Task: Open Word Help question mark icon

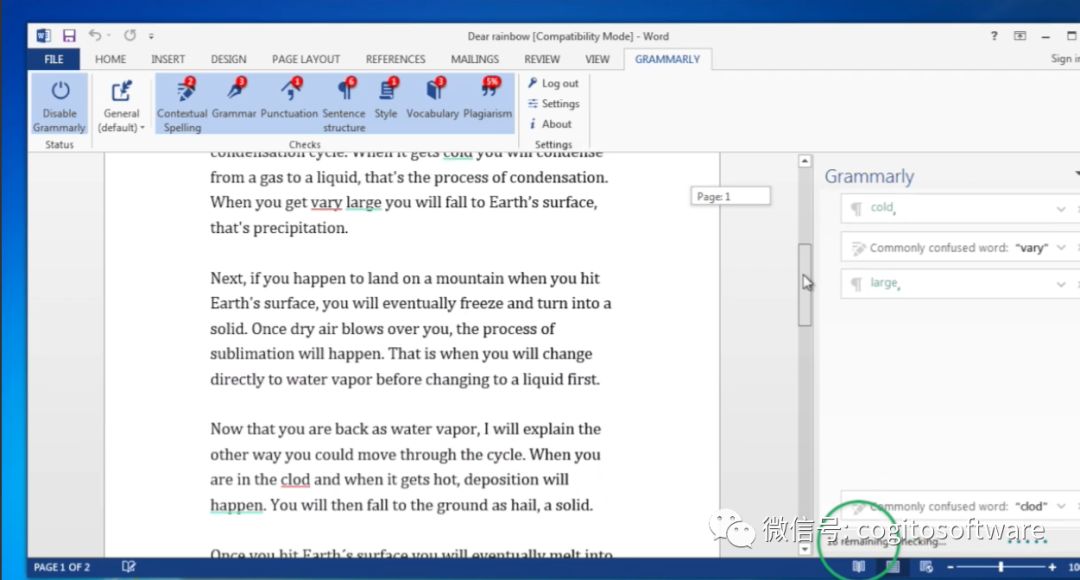Action: (994, 36)
